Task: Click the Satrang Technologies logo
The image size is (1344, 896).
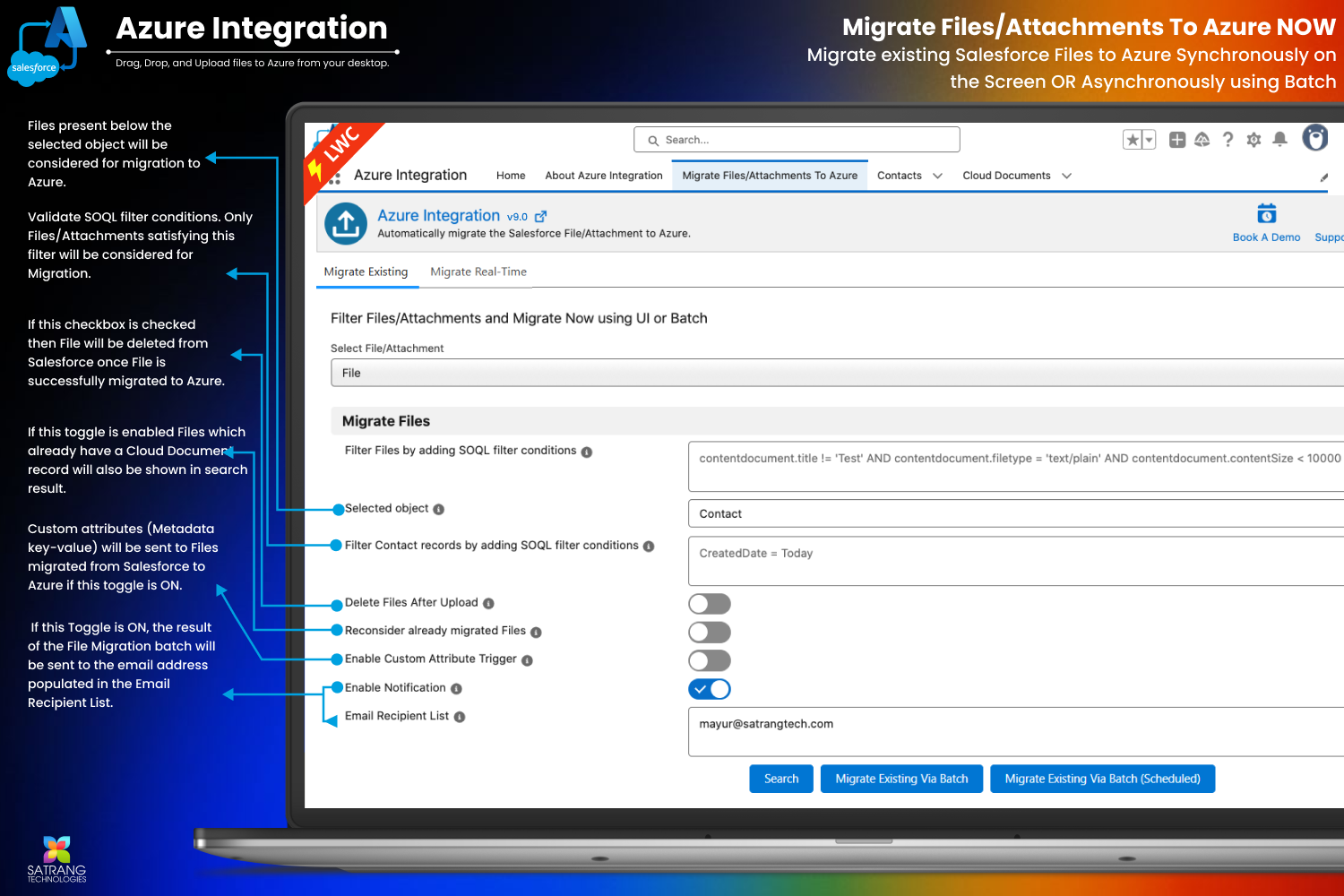Action: pos(56,859)
